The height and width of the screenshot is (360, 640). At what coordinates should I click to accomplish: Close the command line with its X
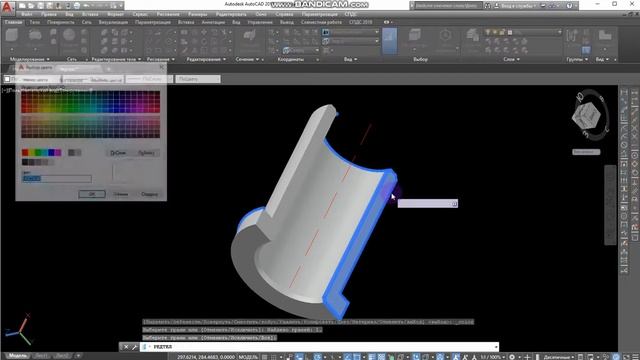126,347
